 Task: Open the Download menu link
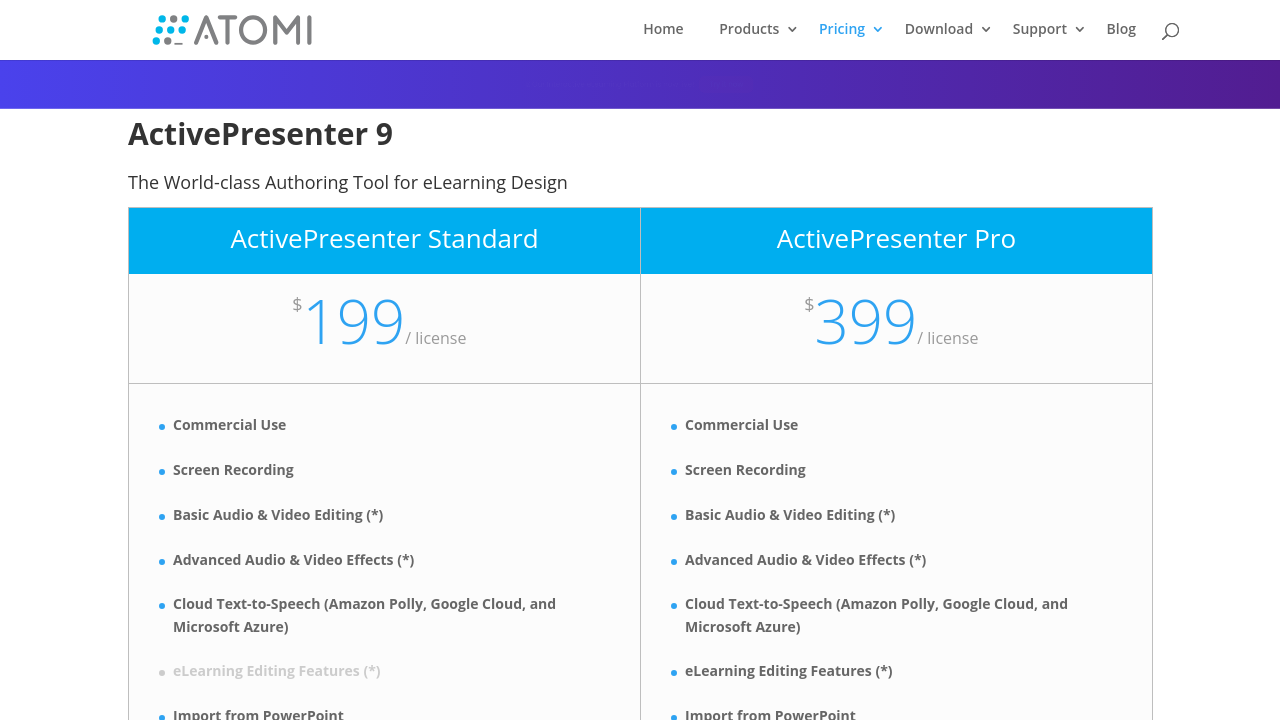point(938,29)
